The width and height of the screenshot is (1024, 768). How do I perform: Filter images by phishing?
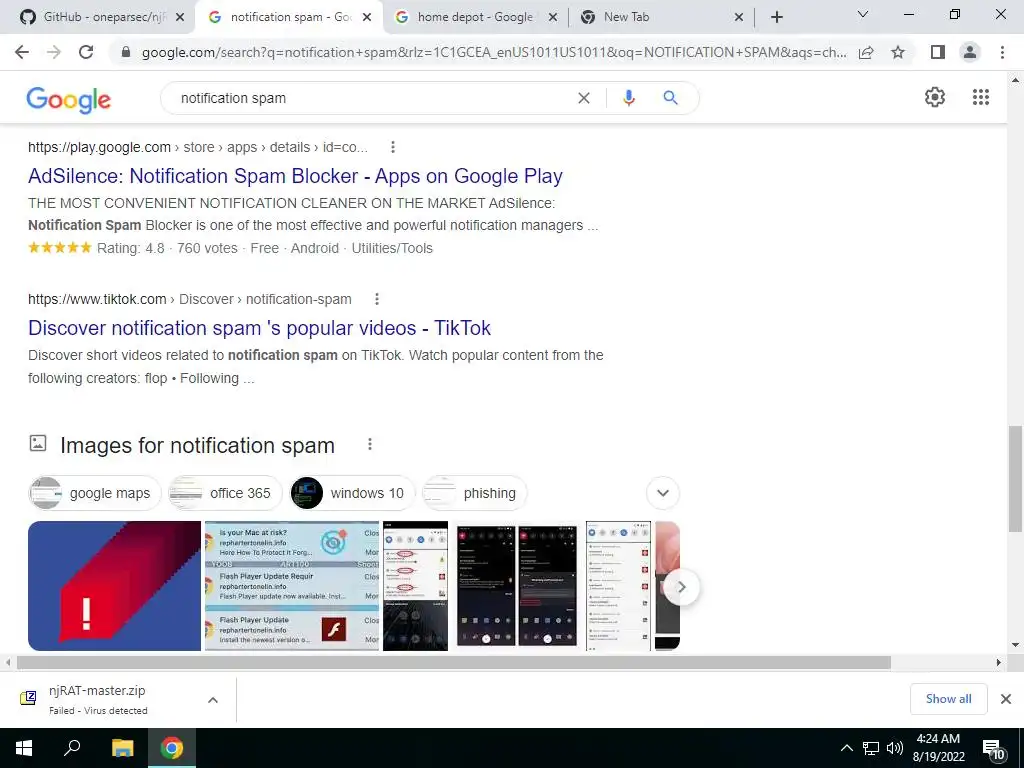coord(474,493)
